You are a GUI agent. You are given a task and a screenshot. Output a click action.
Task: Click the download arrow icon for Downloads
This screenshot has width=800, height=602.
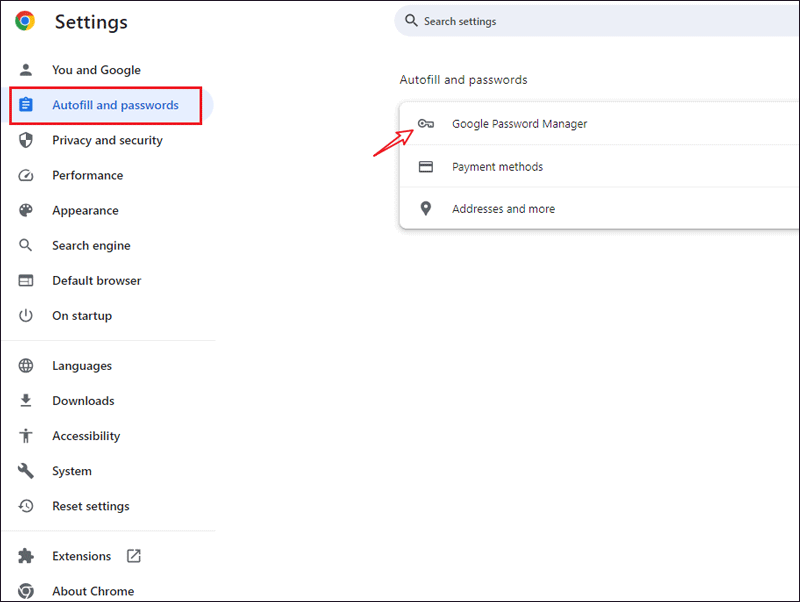[x=26, y=400]
